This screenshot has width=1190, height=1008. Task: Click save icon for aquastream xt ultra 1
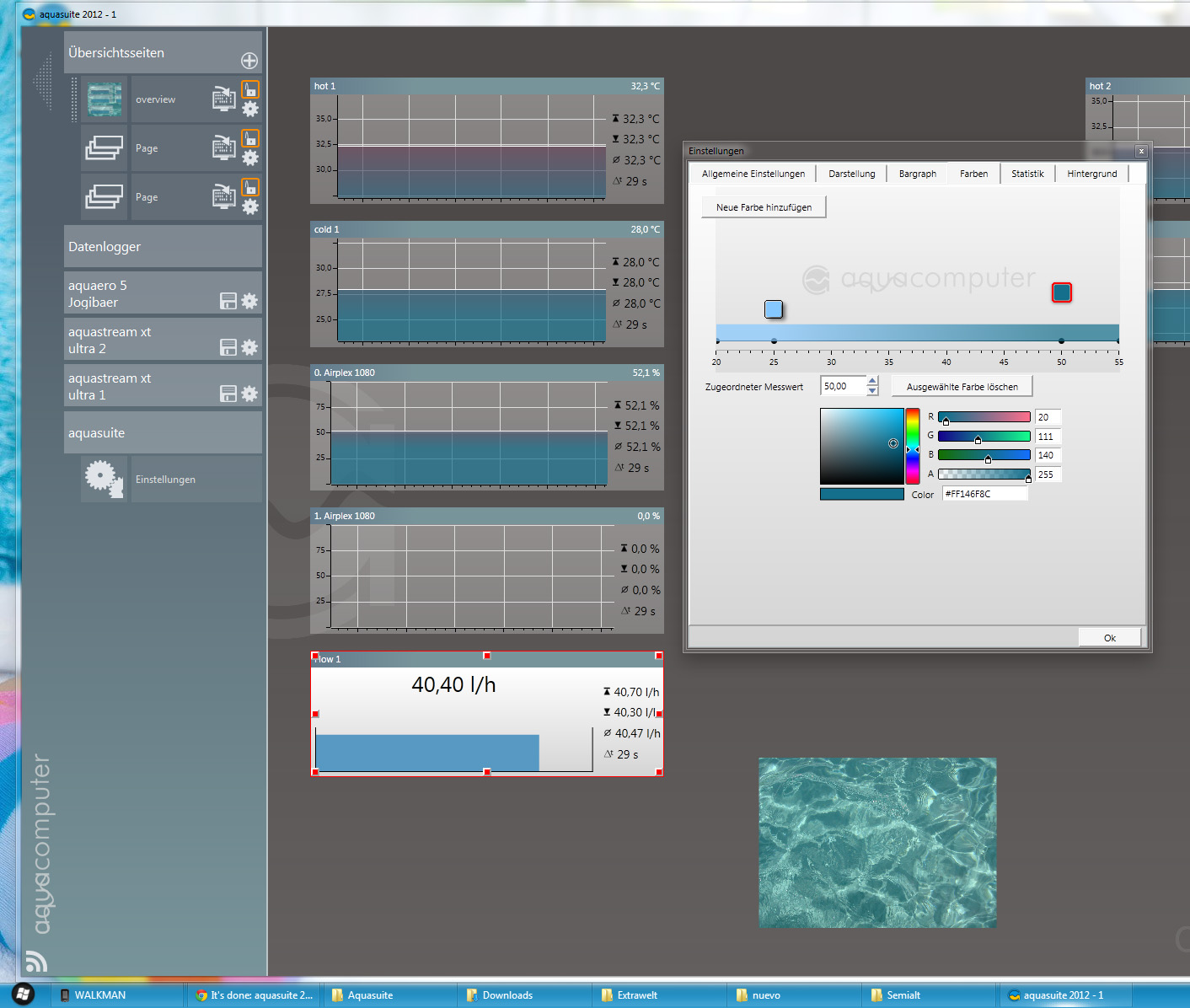(x=228, y=394)
